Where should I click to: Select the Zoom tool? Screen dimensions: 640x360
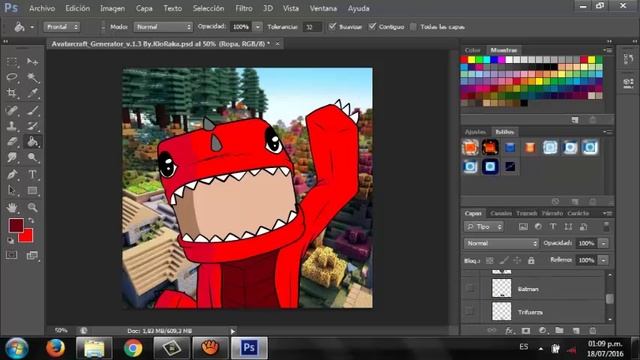[32, 207]
